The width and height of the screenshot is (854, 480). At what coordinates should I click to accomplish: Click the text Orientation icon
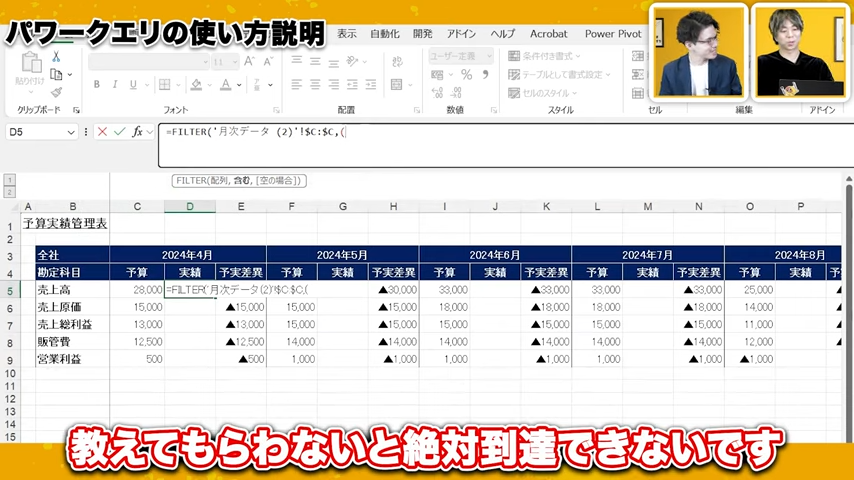pyautogui.click(x=352, y=61)
